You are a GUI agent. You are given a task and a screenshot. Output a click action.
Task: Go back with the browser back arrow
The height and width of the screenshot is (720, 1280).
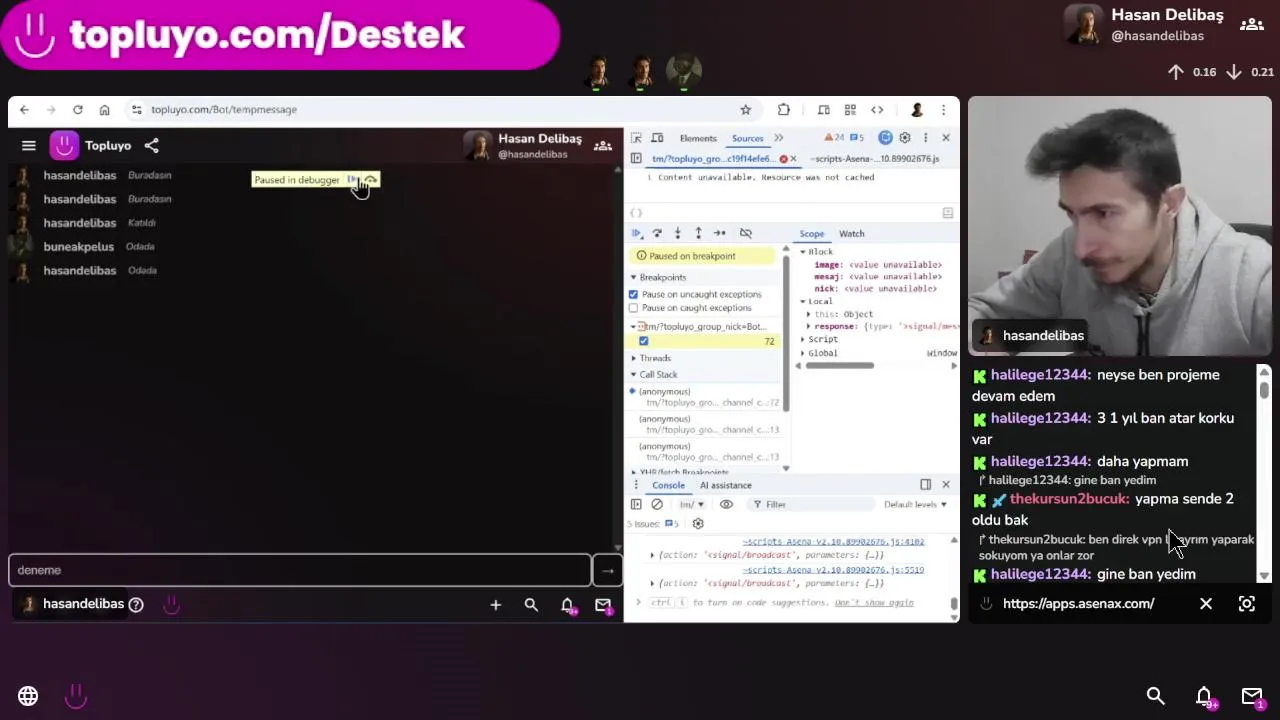coord(24,110)
